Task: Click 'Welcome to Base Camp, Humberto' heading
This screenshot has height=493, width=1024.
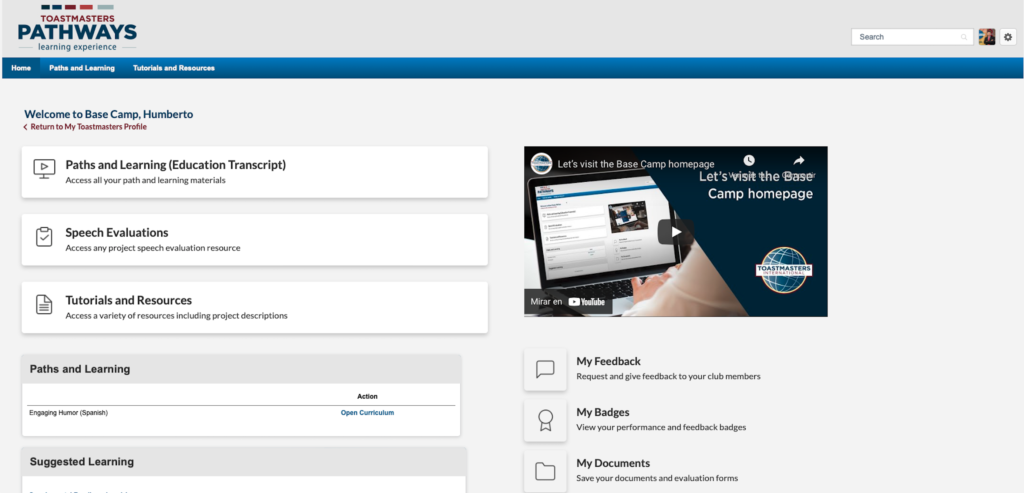Action: point(108,114)
